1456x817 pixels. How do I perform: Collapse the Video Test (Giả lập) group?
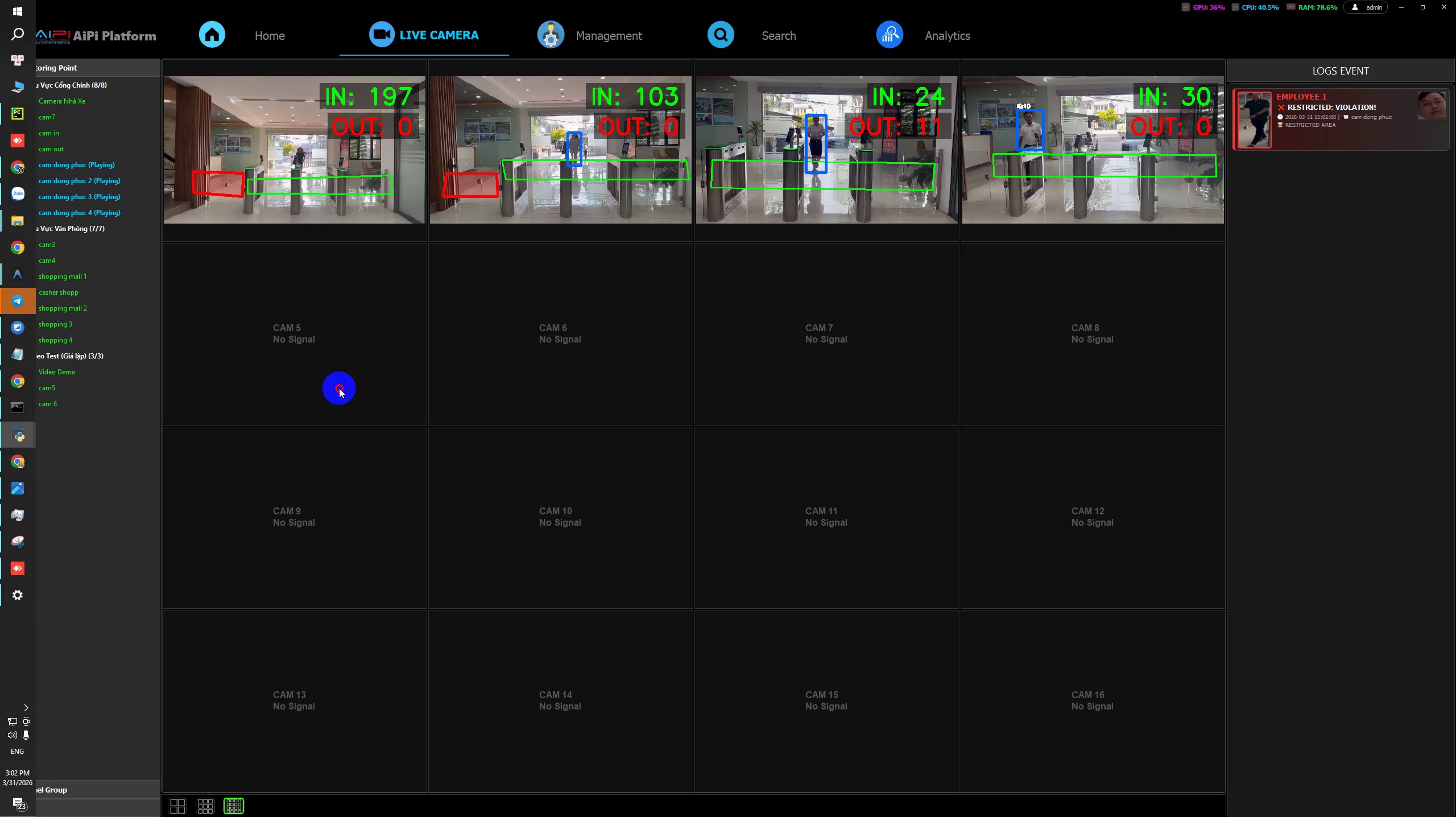pyautogui.click(x=69, y=356)
